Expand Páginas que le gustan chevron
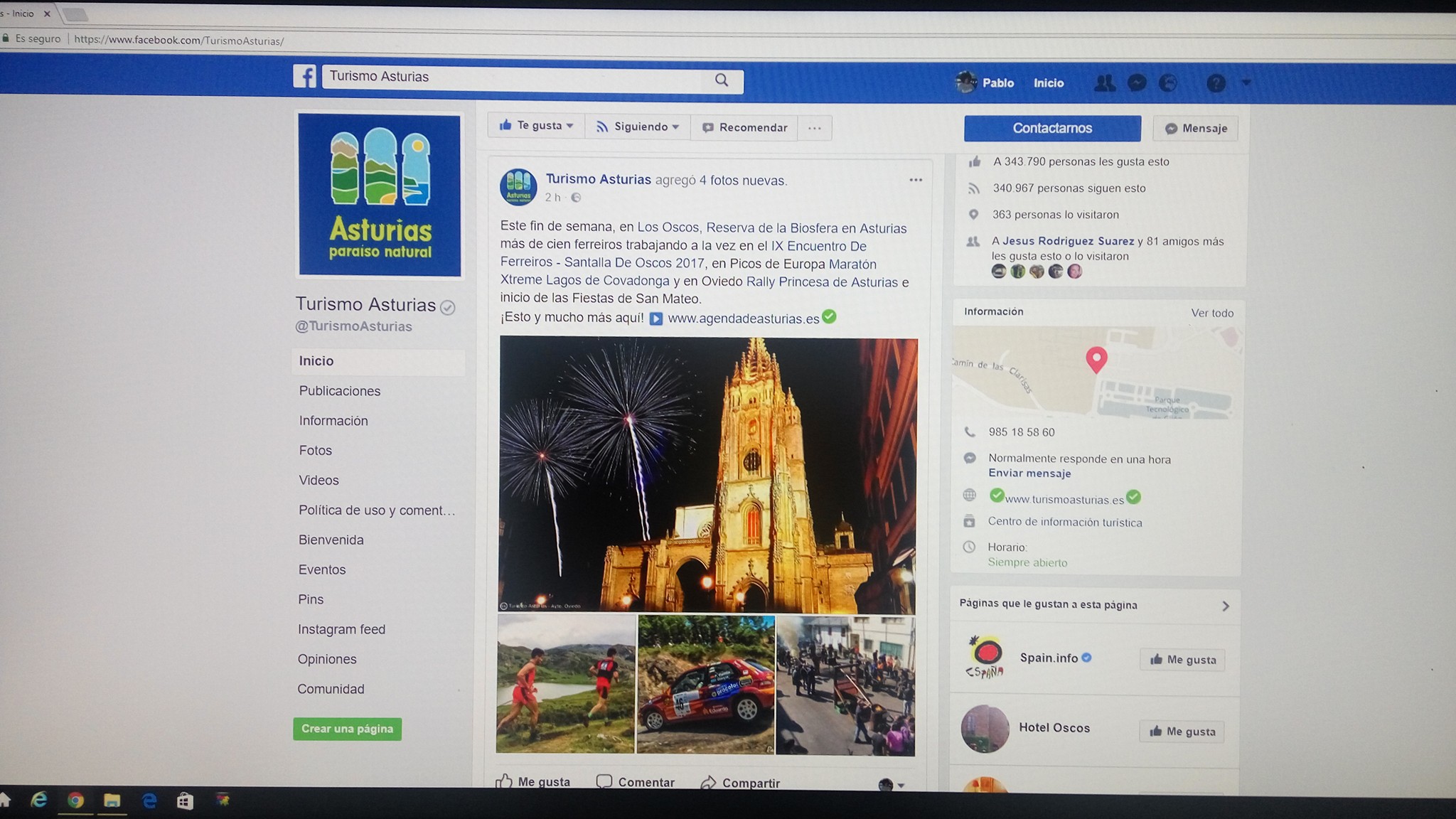Viewport: 1456px width, 819px height. pyautogui.click(x=1225, y=606)
